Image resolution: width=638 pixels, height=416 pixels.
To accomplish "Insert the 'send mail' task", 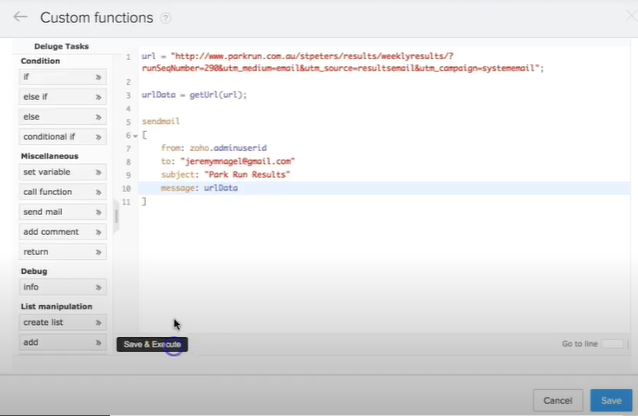I will (x=63, y=212).
